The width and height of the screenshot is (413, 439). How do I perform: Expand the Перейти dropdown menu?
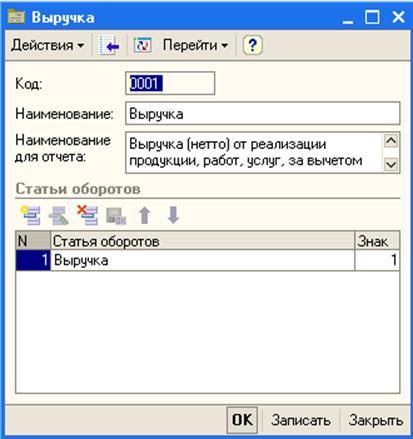(195, 45)
